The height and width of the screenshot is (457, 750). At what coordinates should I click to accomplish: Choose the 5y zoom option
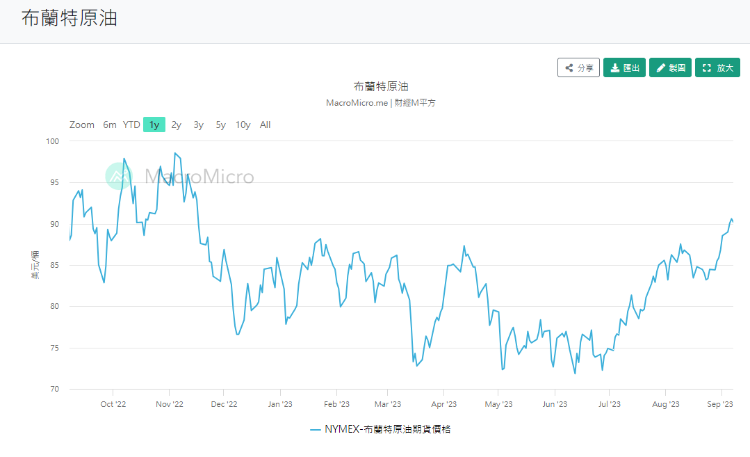tap(220, 125)
